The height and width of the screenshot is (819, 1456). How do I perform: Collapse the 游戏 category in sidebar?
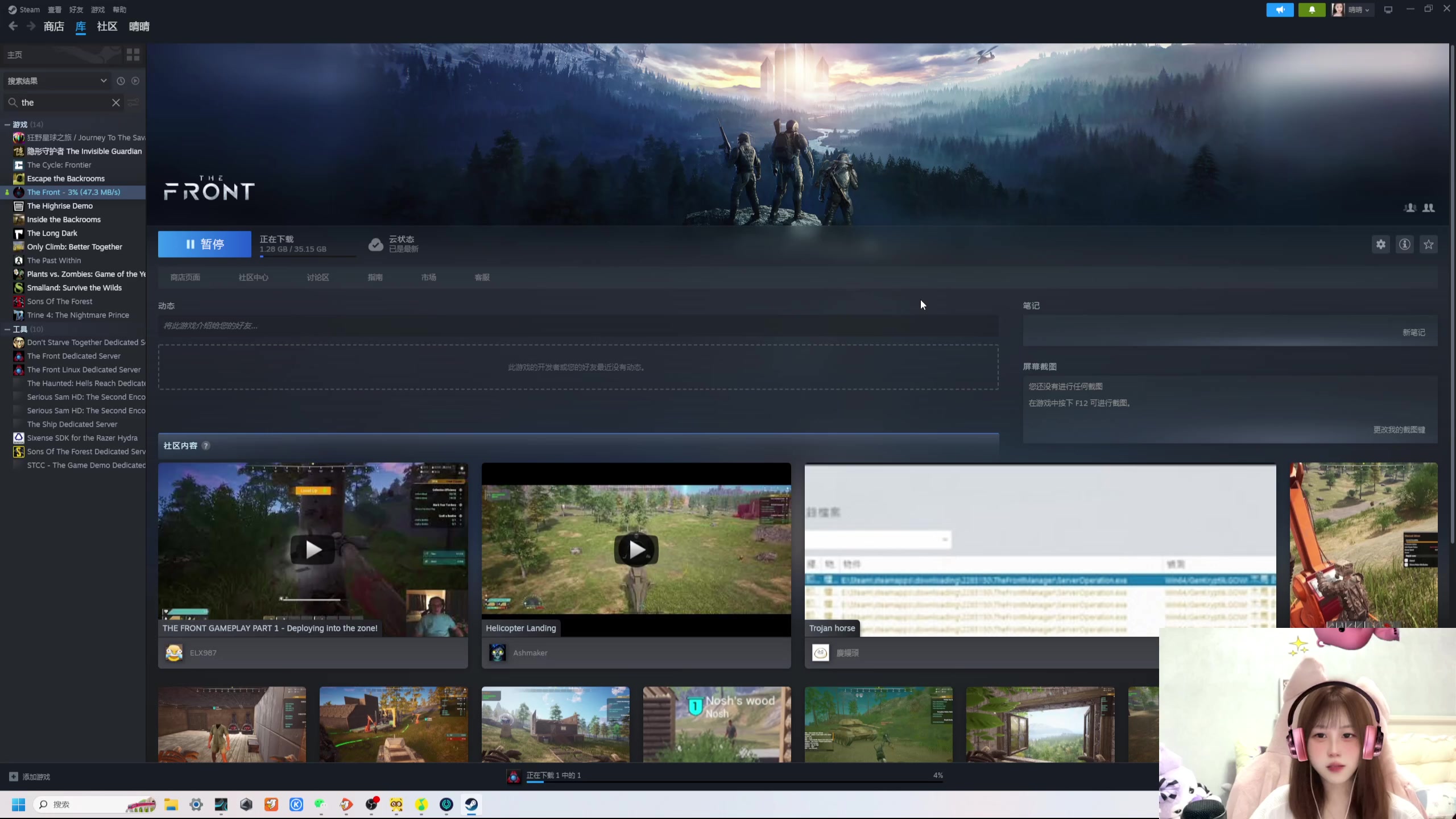(x=7, y=125)
